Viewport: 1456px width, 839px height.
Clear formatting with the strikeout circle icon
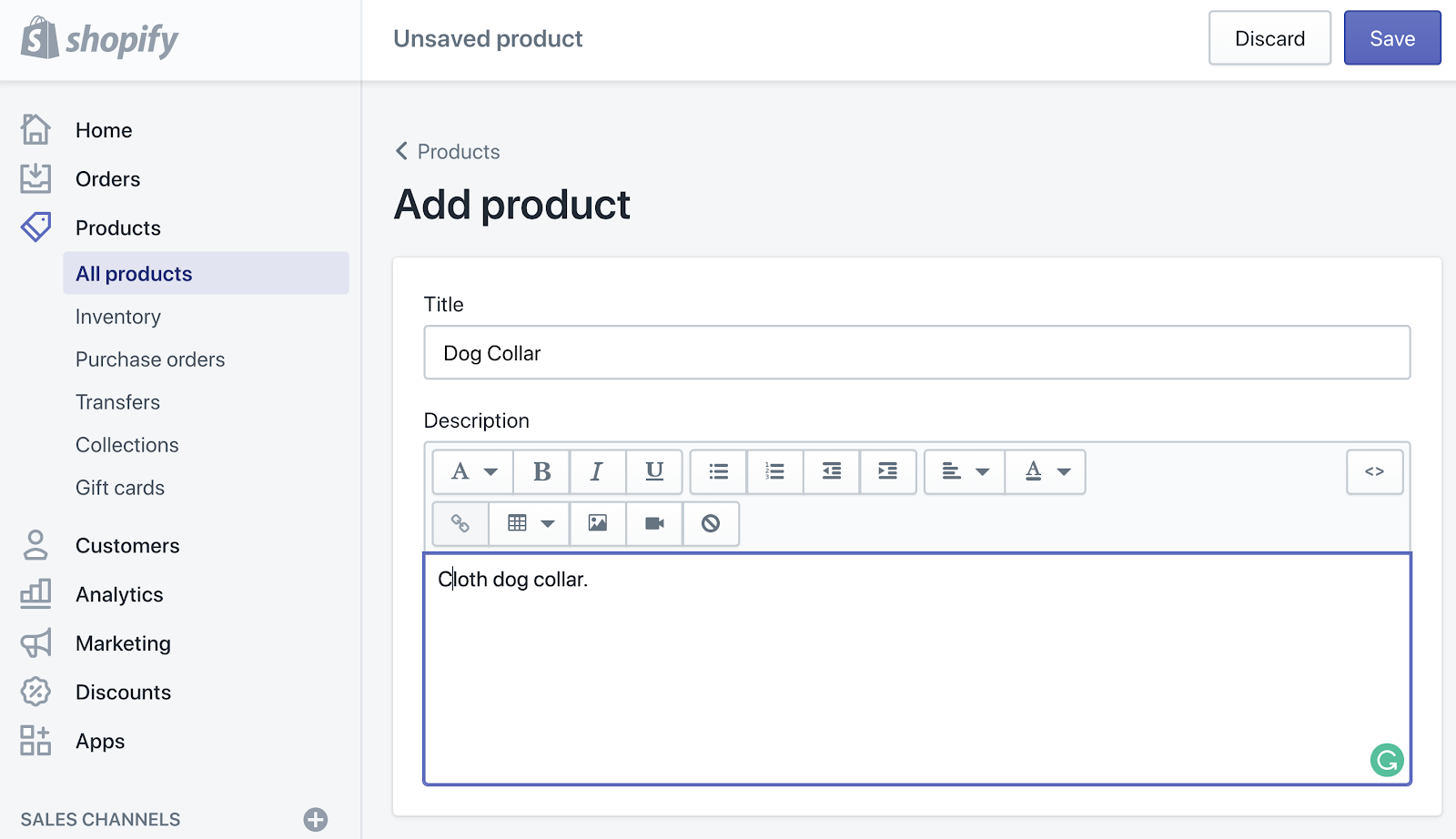tap(711, 523)
